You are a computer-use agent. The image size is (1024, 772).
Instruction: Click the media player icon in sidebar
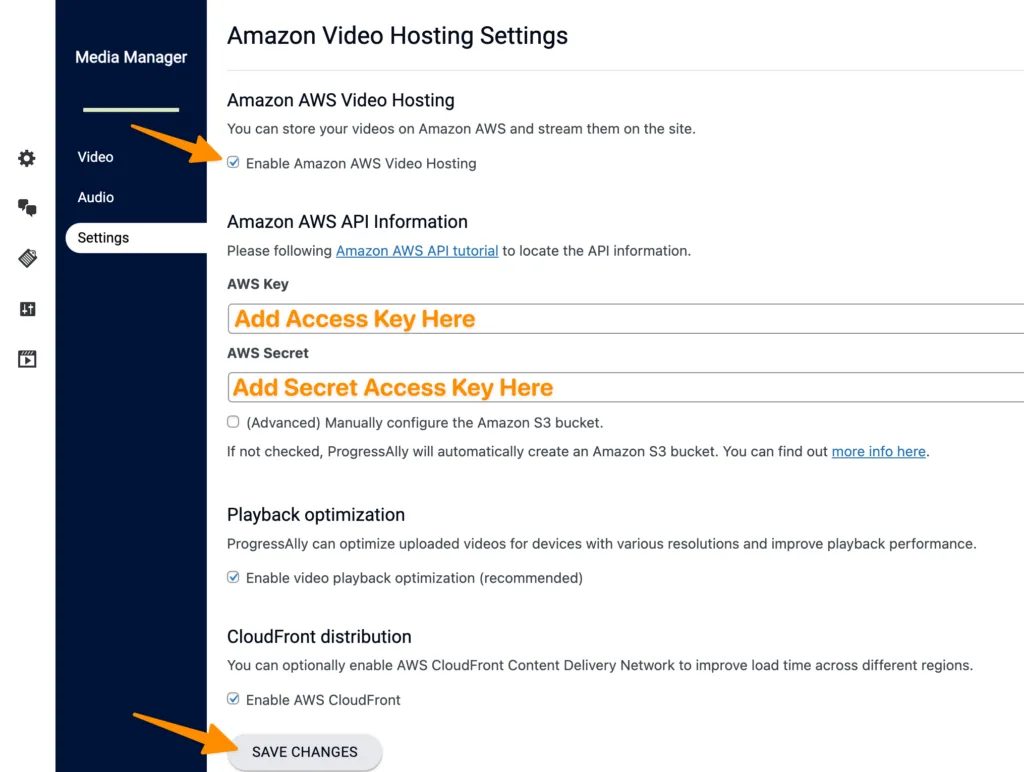[27, 359]
